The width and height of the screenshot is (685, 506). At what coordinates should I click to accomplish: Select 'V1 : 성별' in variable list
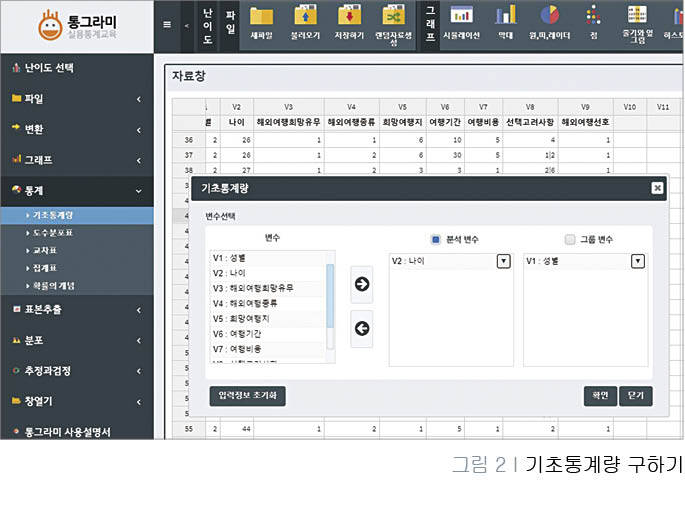pyautogui.click(x=268, y=258)
